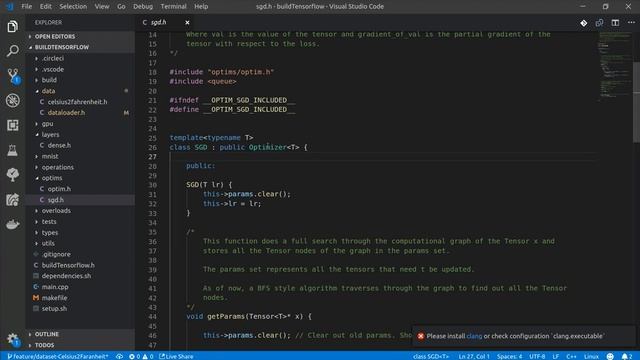Screen dimensions: 640x360
Task: Expand the TODOS section
Action: 80,345
